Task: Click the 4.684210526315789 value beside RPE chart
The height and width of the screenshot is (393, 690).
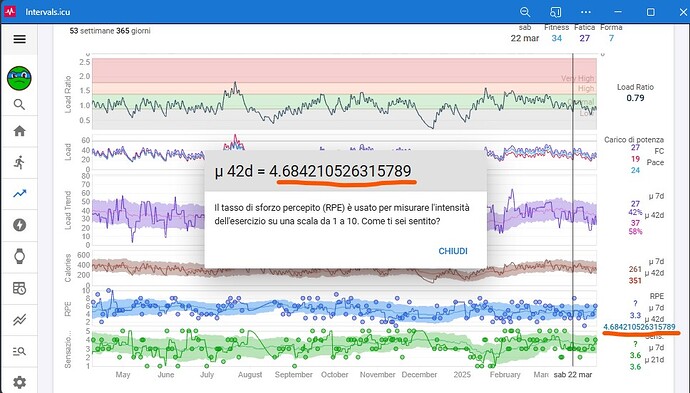Action: [x=639, y=327]
